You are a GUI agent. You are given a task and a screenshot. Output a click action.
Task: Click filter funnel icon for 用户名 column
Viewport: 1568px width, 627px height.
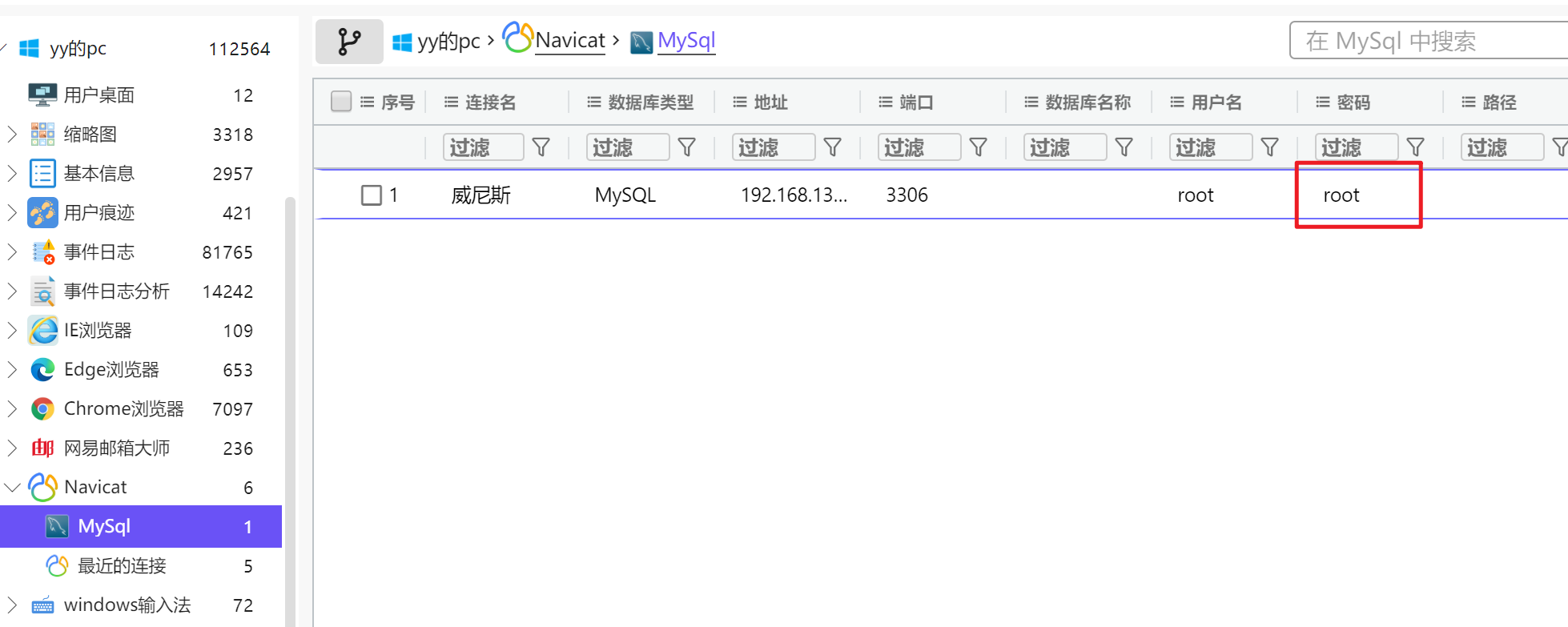click(x=1270, y=147)
